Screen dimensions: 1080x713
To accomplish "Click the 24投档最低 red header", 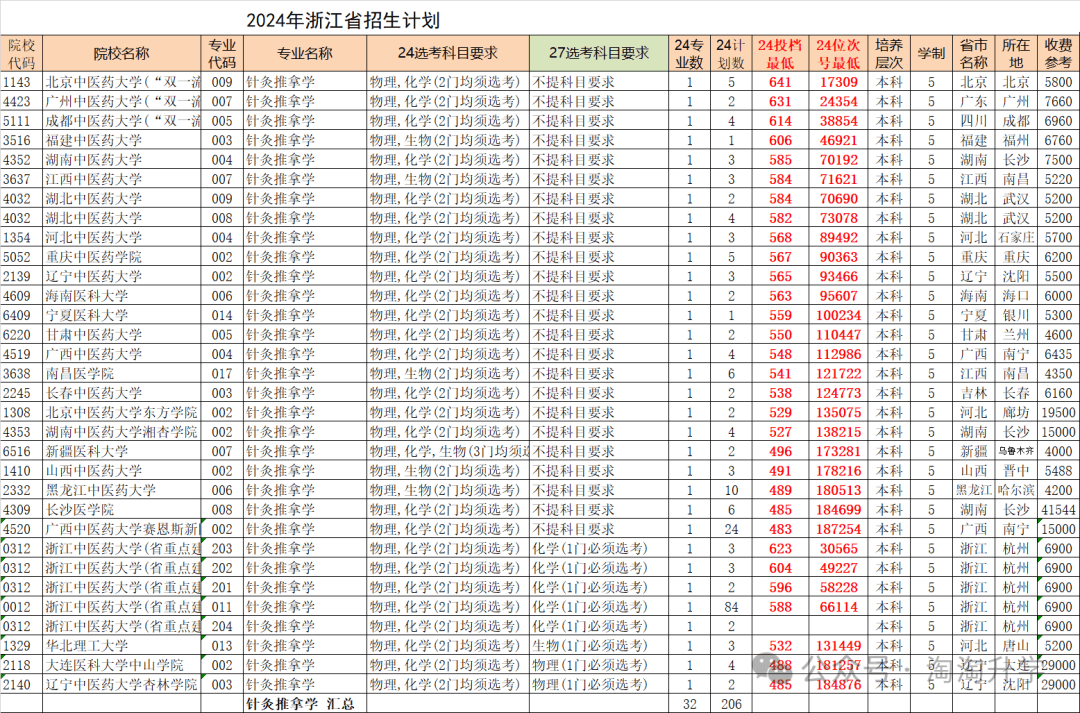I will coord(780,53).
